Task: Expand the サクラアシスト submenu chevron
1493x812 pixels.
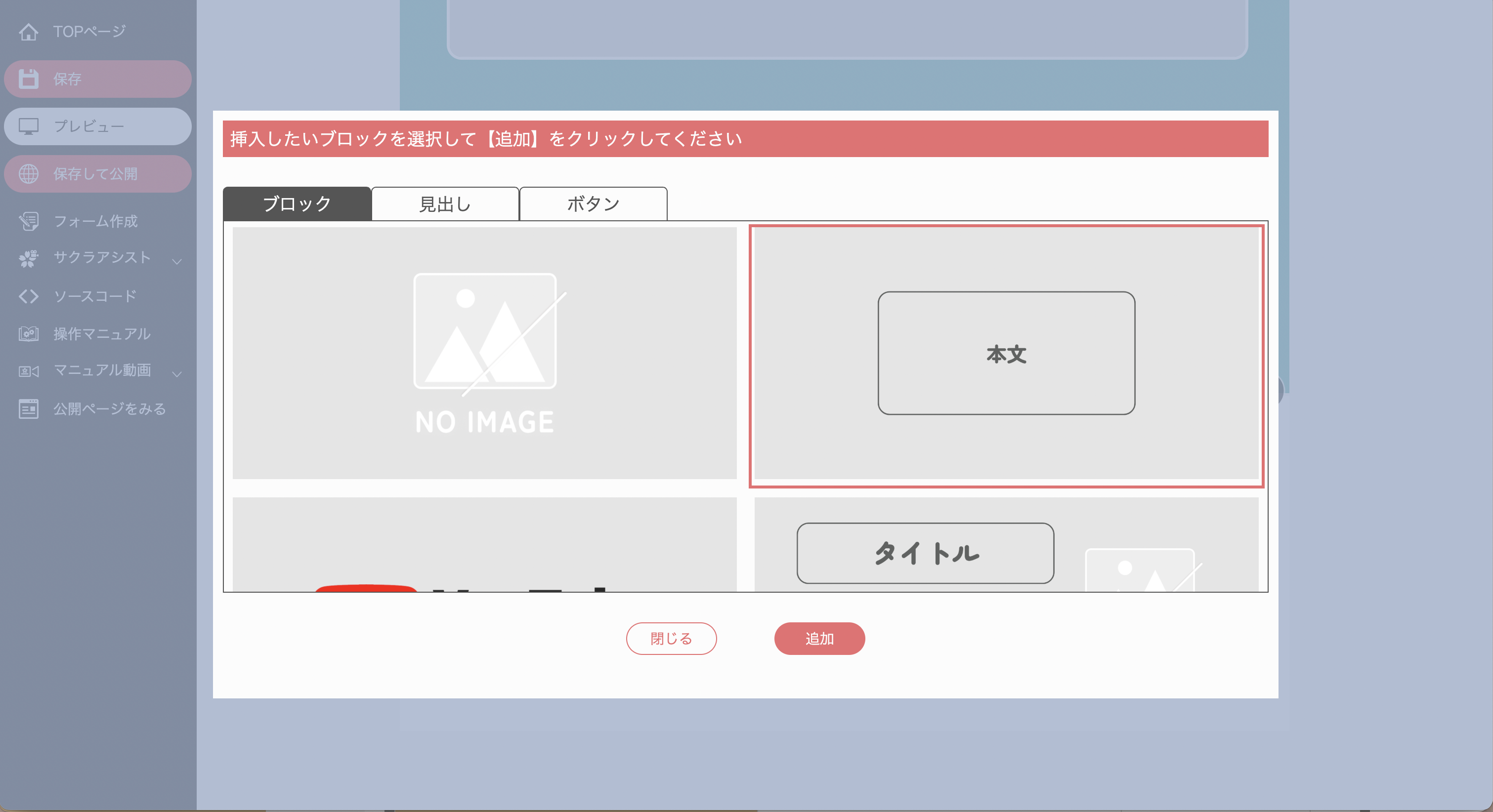Action: point(177,261)
